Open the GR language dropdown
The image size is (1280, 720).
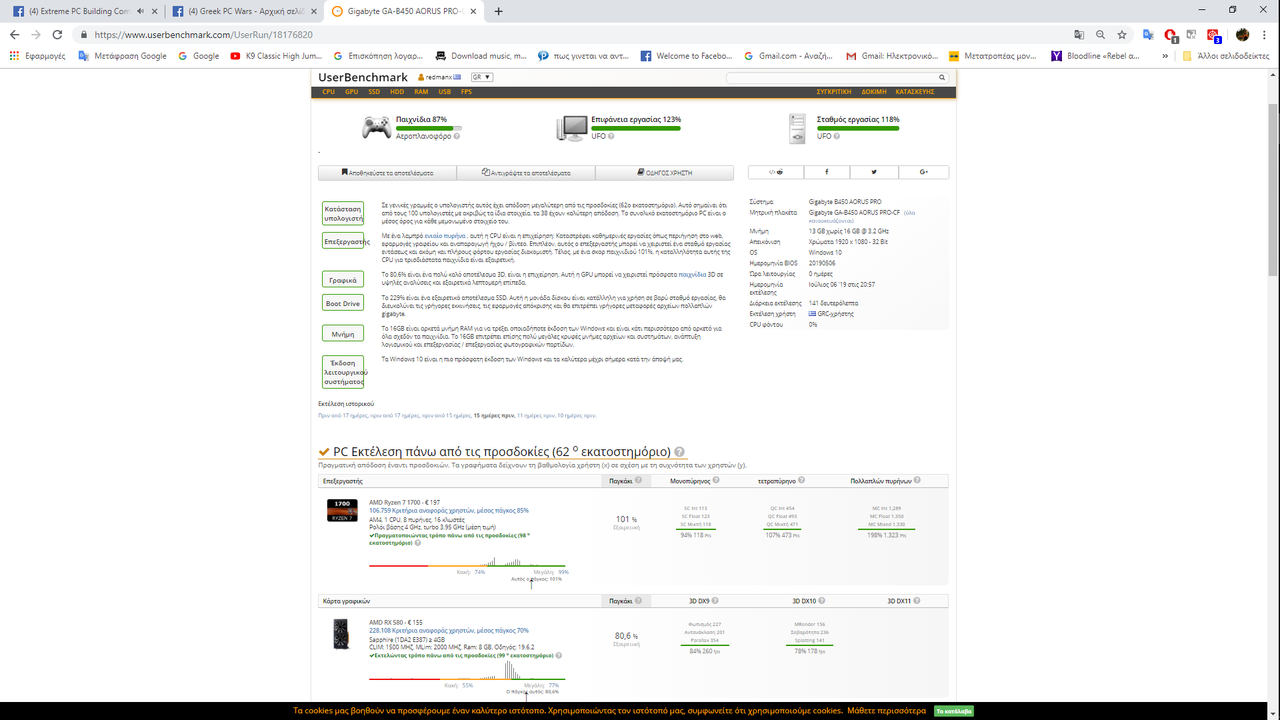point(482,77)
